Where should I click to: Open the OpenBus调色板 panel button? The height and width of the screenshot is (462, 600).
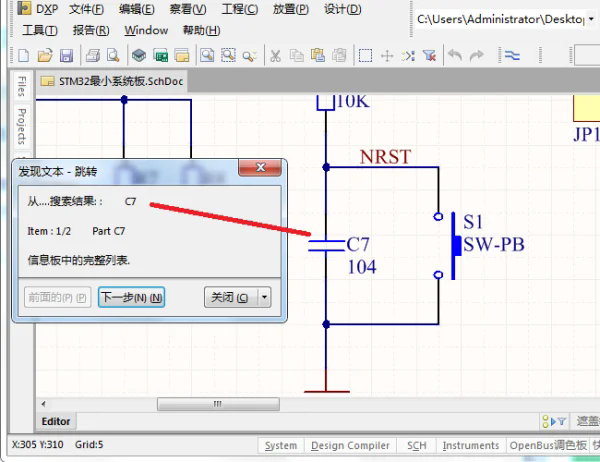click(548, 446)
